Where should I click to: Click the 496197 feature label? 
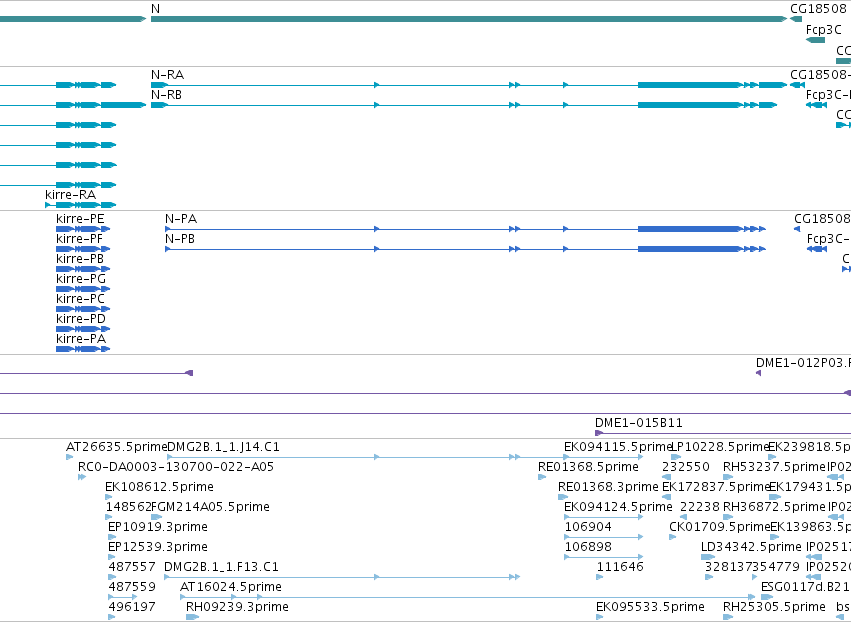(132, 607)
